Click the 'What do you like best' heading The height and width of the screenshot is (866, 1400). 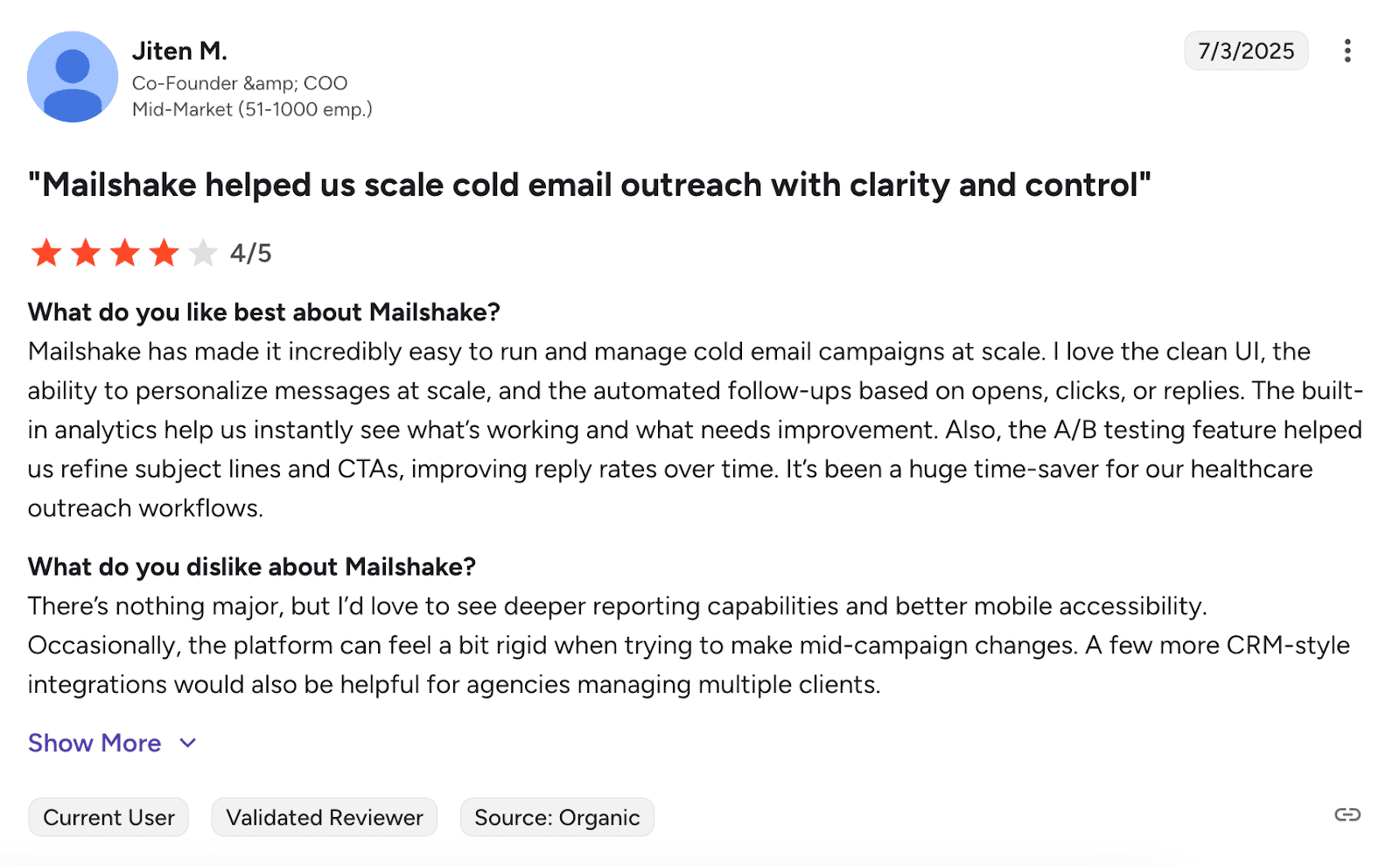(263, 312)
